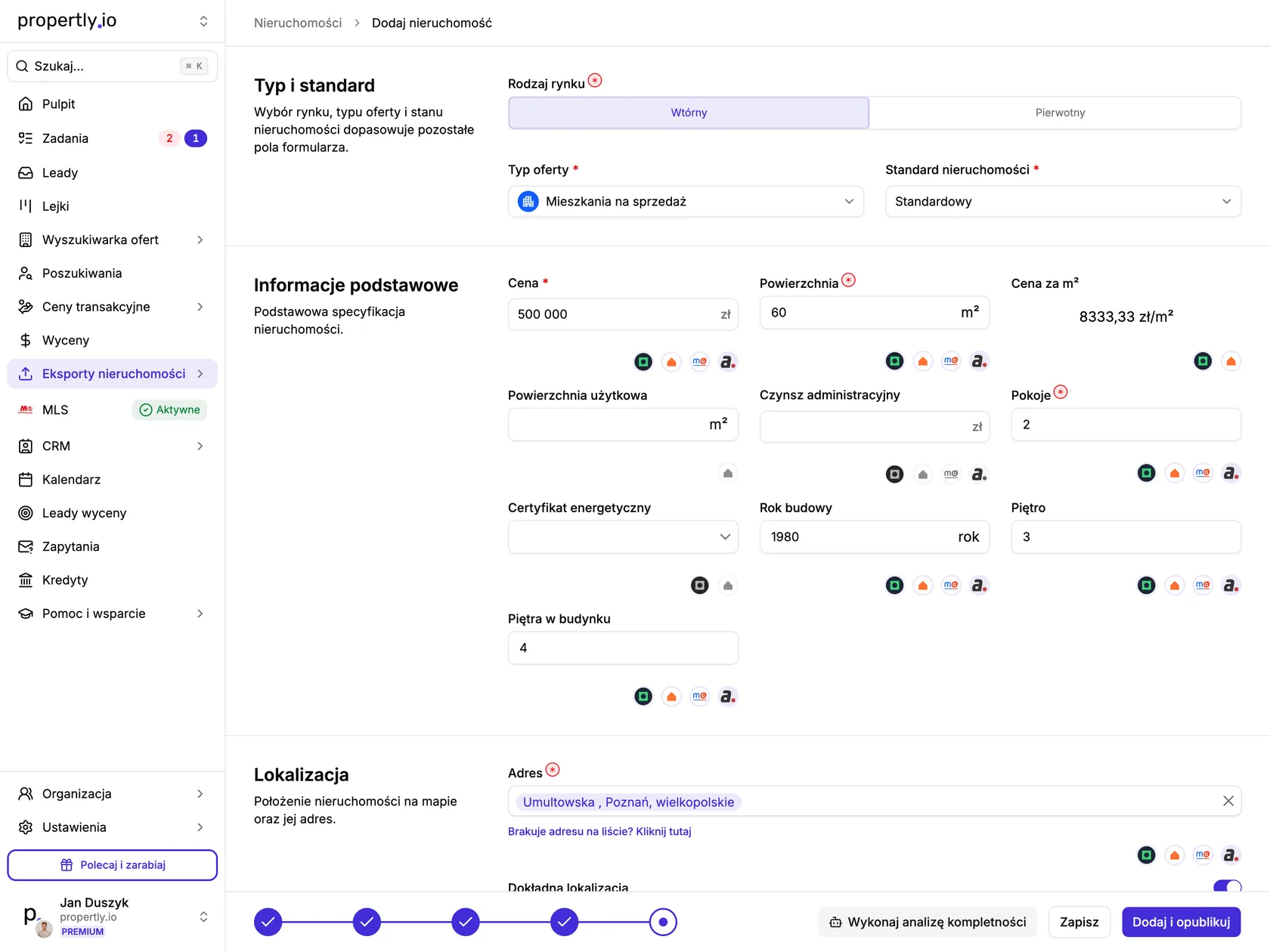The image size is (1270, 952).
Task: Click Polecaj i zarabiaj button
Action: pyautogui.click(x=112, y=865)
